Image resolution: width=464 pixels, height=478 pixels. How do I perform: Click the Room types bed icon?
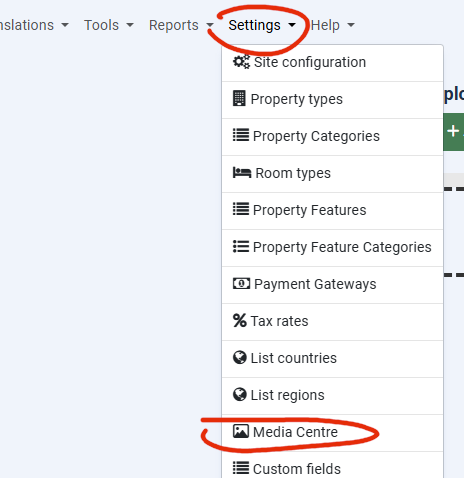pos(242,173)
